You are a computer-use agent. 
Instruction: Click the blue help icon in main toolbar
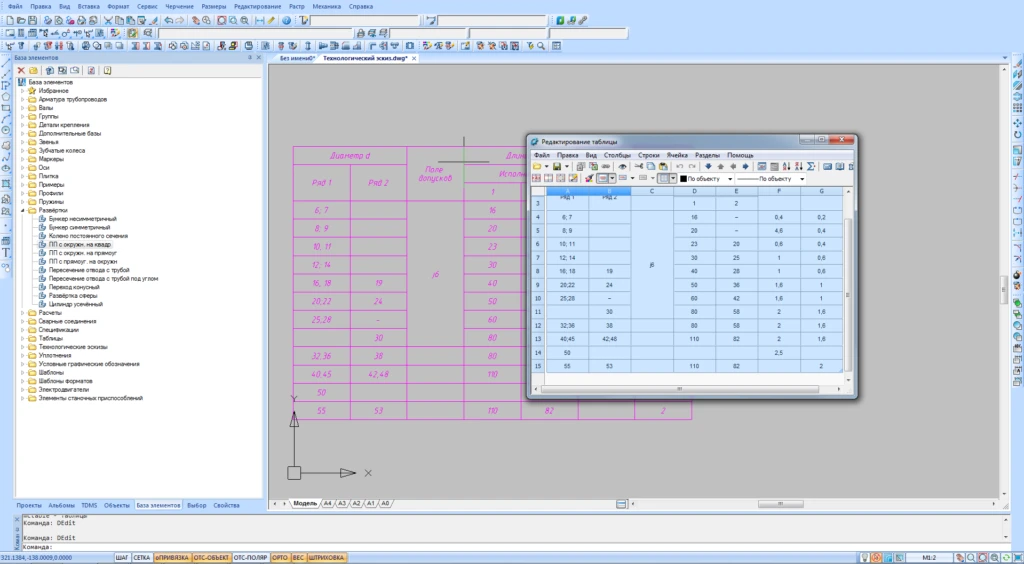click(x=287, y=20)
